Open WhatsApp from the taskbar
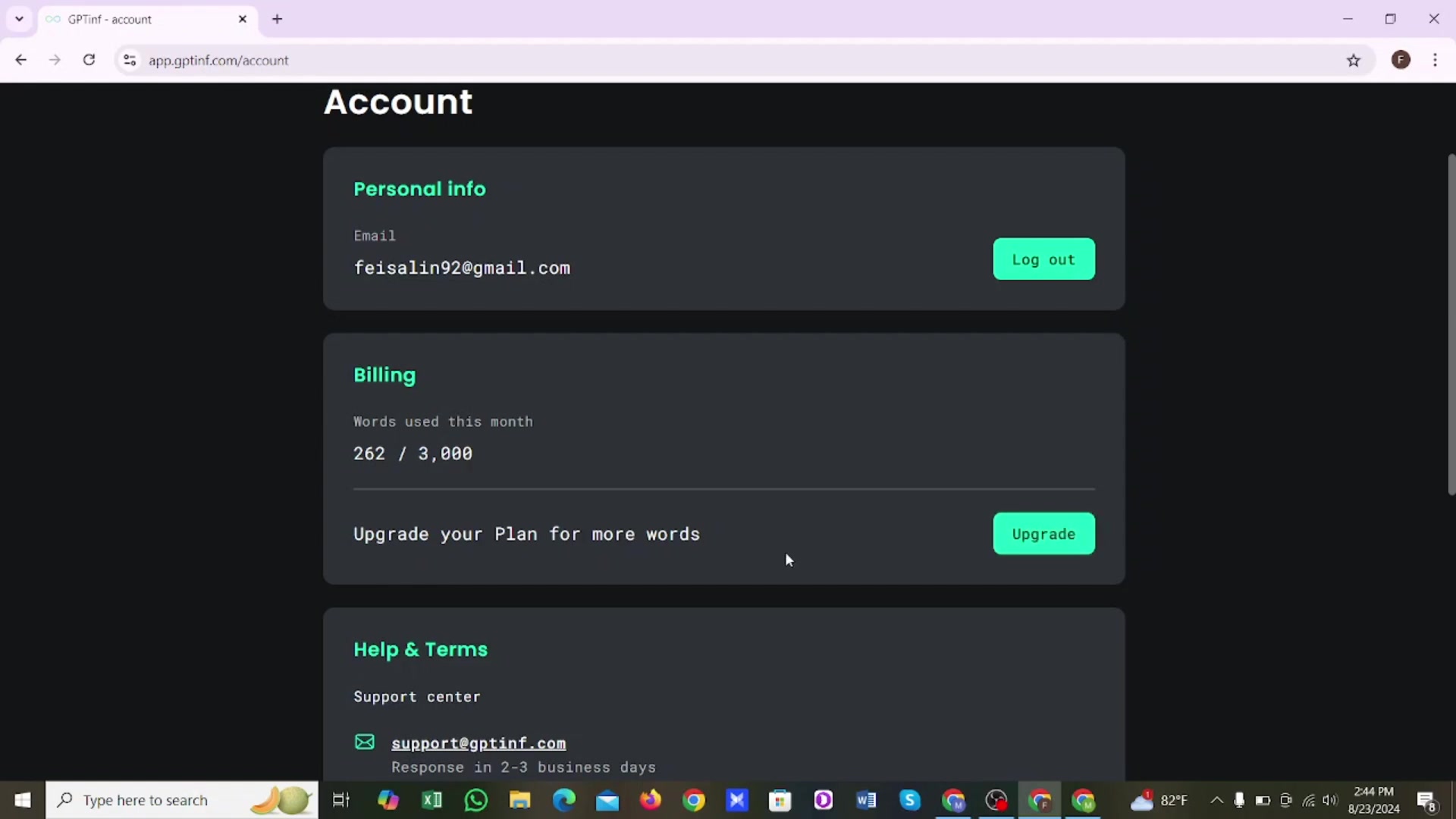This screenshot has height=819, width=1456. (476, 800)
